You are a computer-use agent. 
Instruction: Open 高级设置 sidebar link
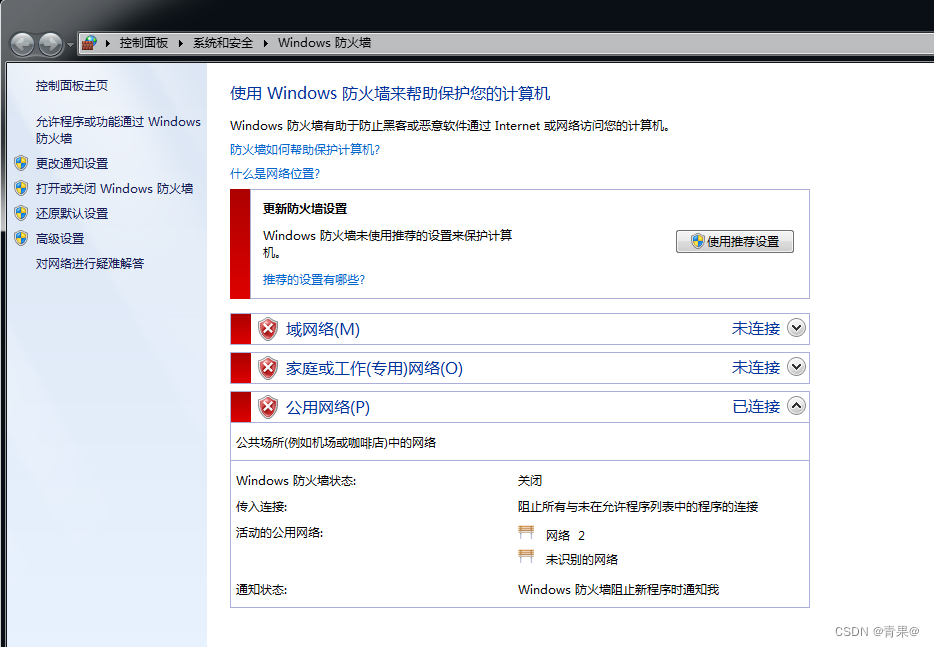tap(60, 238)
